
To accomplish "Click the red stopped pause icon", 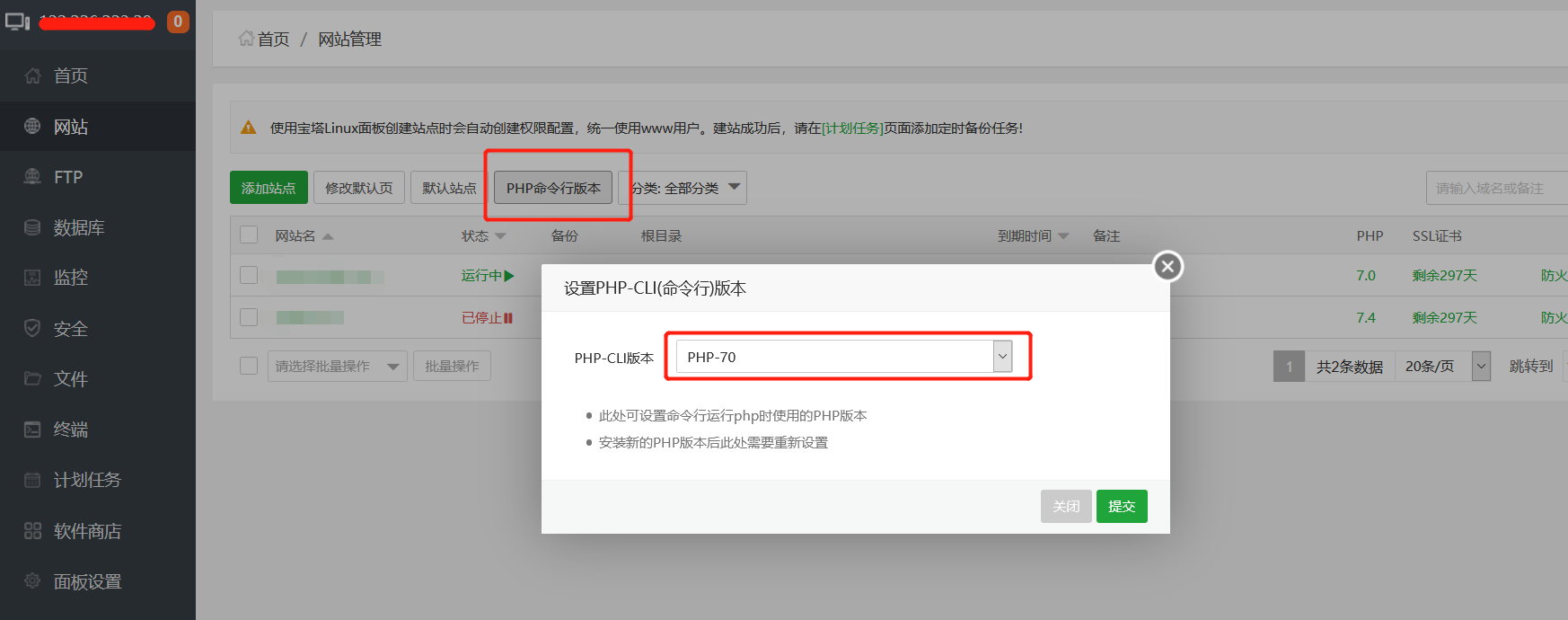I will click(508, 318).
